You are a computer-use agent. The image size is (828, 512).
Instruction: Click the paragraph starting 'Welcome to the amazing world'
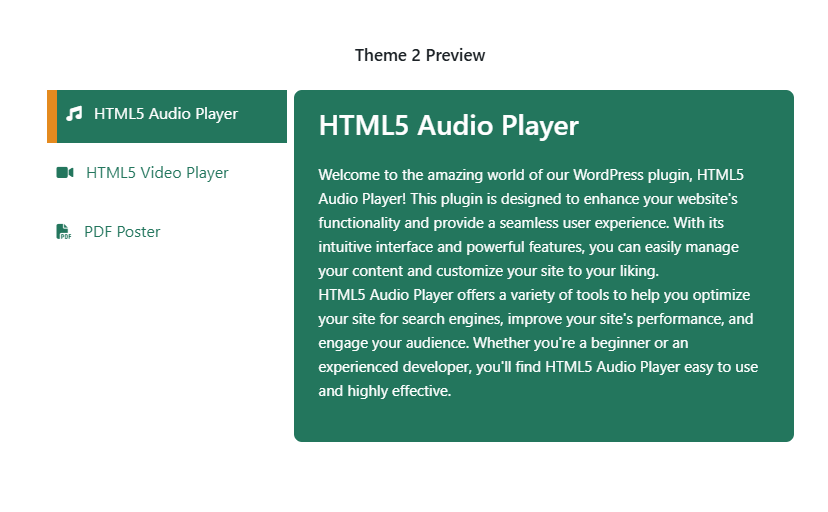(x=531, y=223)
